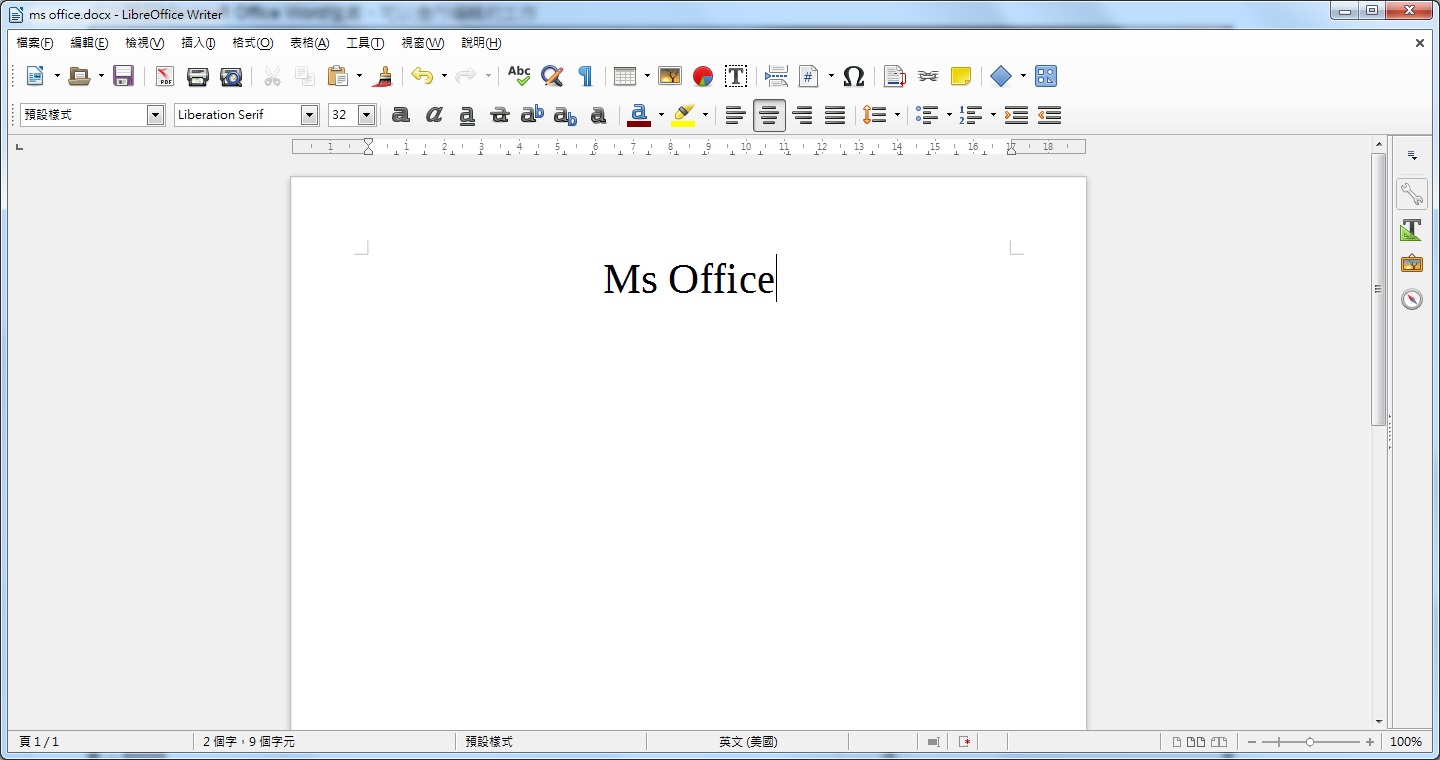Clone formatting with the paintbrush icon
Image resolution: width=1440 pixels, height=760 pixels.
pyautogui.click(x=382, y=76)
